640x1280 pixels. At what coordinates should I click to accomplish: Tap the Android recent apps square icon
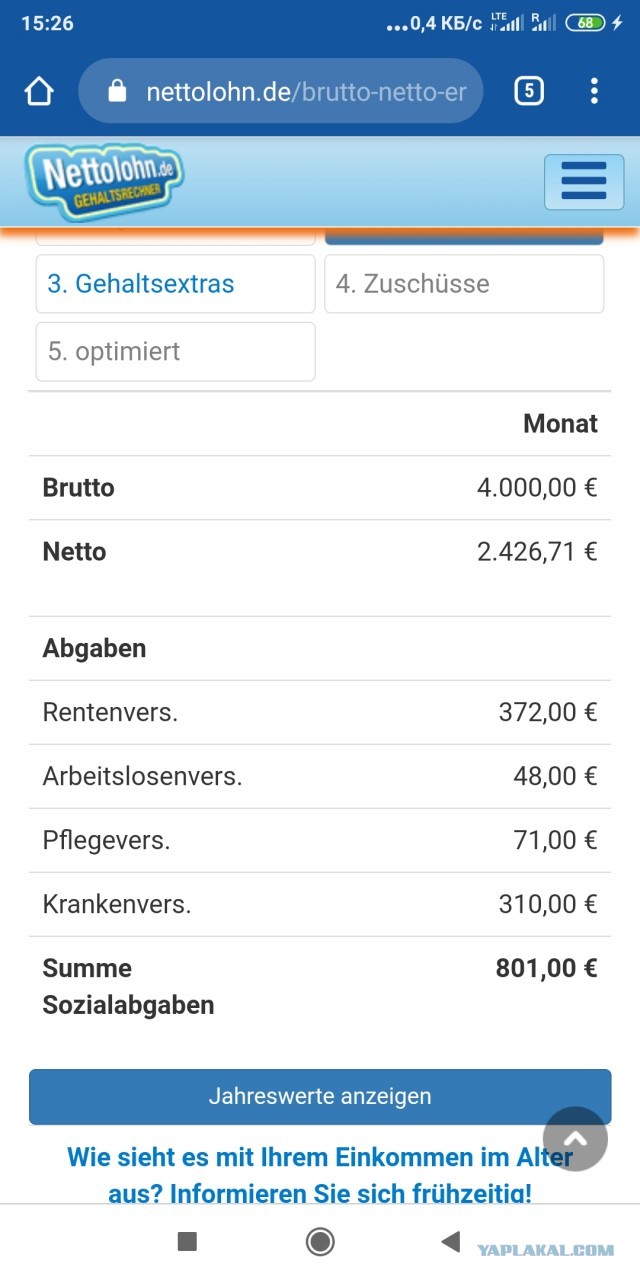[187, 1241]
